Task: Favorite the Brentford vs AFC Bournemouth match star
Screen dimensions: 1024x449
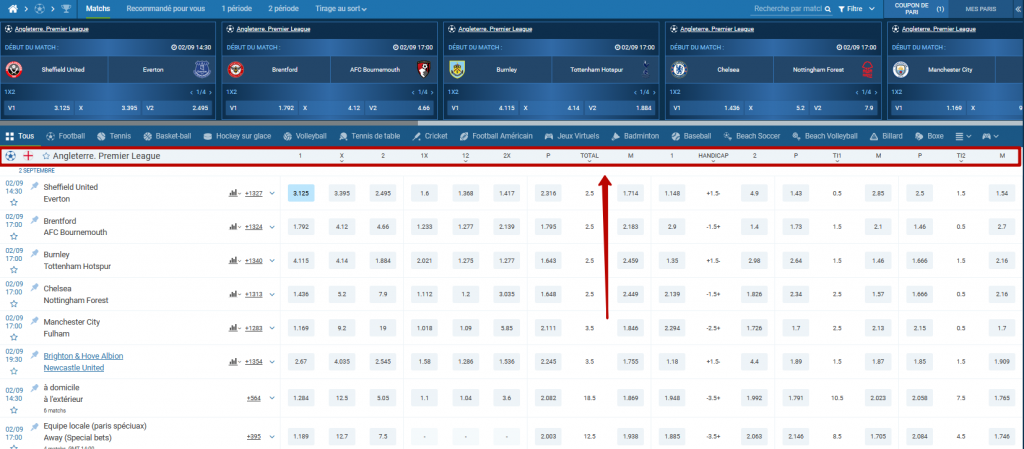Action: click(x=14, y=236)
